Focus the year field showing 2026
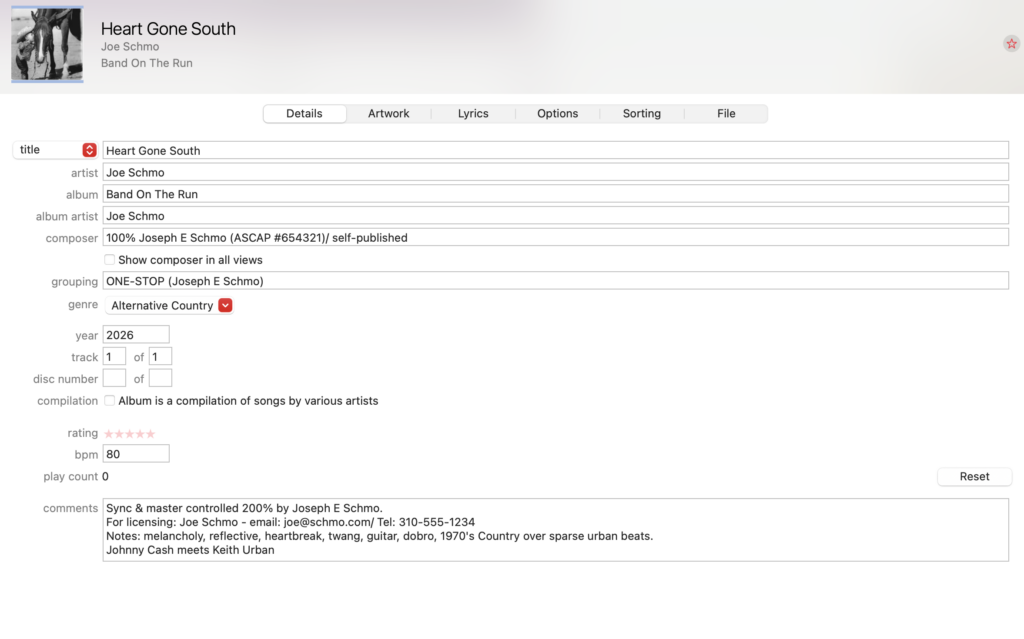The image size is (1024, 639). point(136,335)
